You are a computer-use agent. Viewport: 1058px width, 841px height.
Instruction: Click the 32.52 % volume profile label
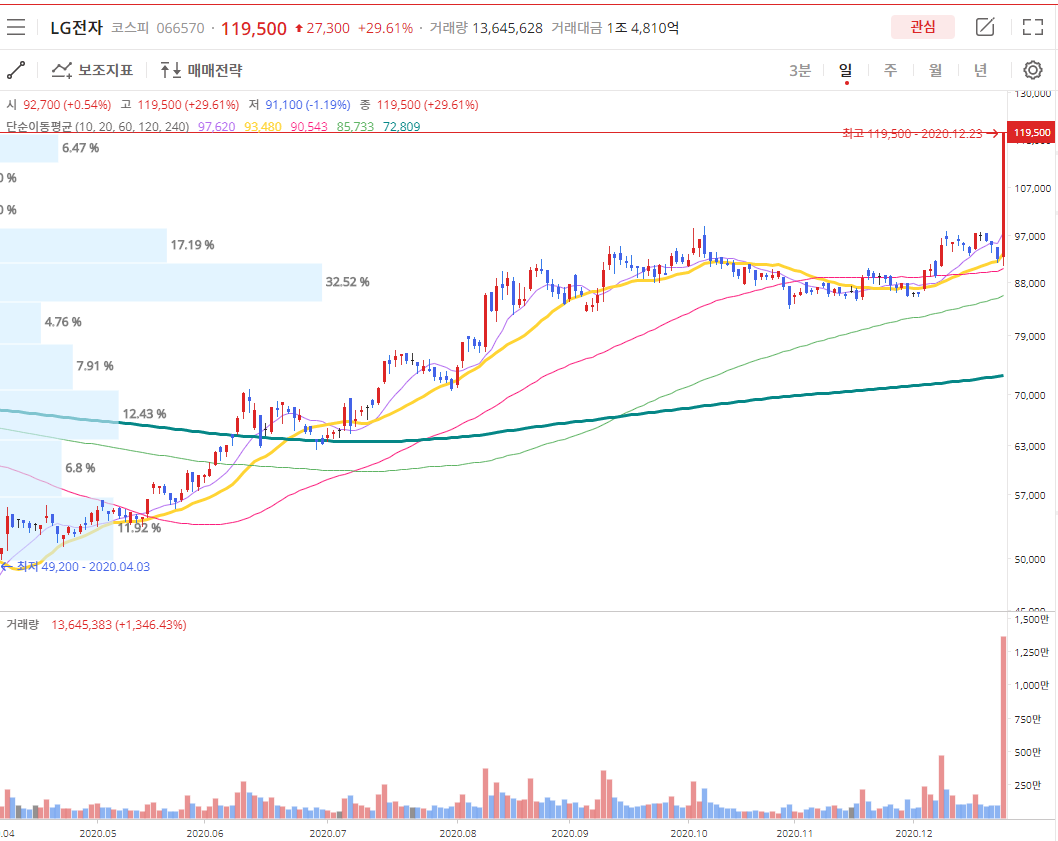(347, 281)
